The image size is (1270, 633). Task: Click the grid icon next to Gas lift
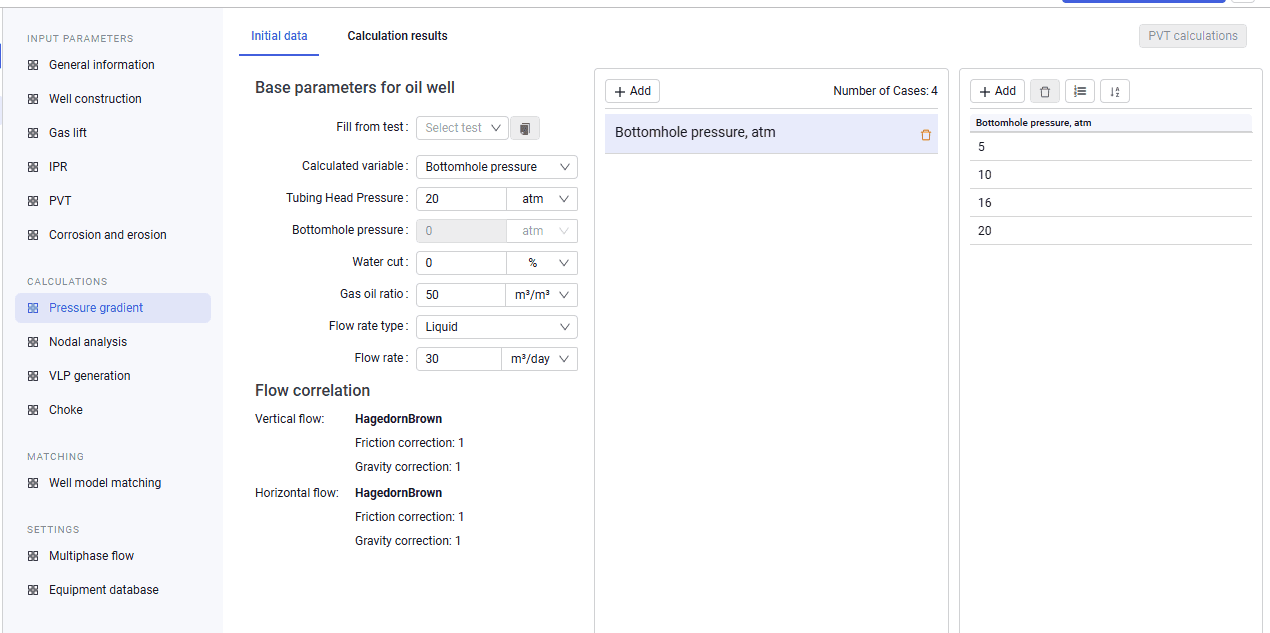click(x=33, y=133)
